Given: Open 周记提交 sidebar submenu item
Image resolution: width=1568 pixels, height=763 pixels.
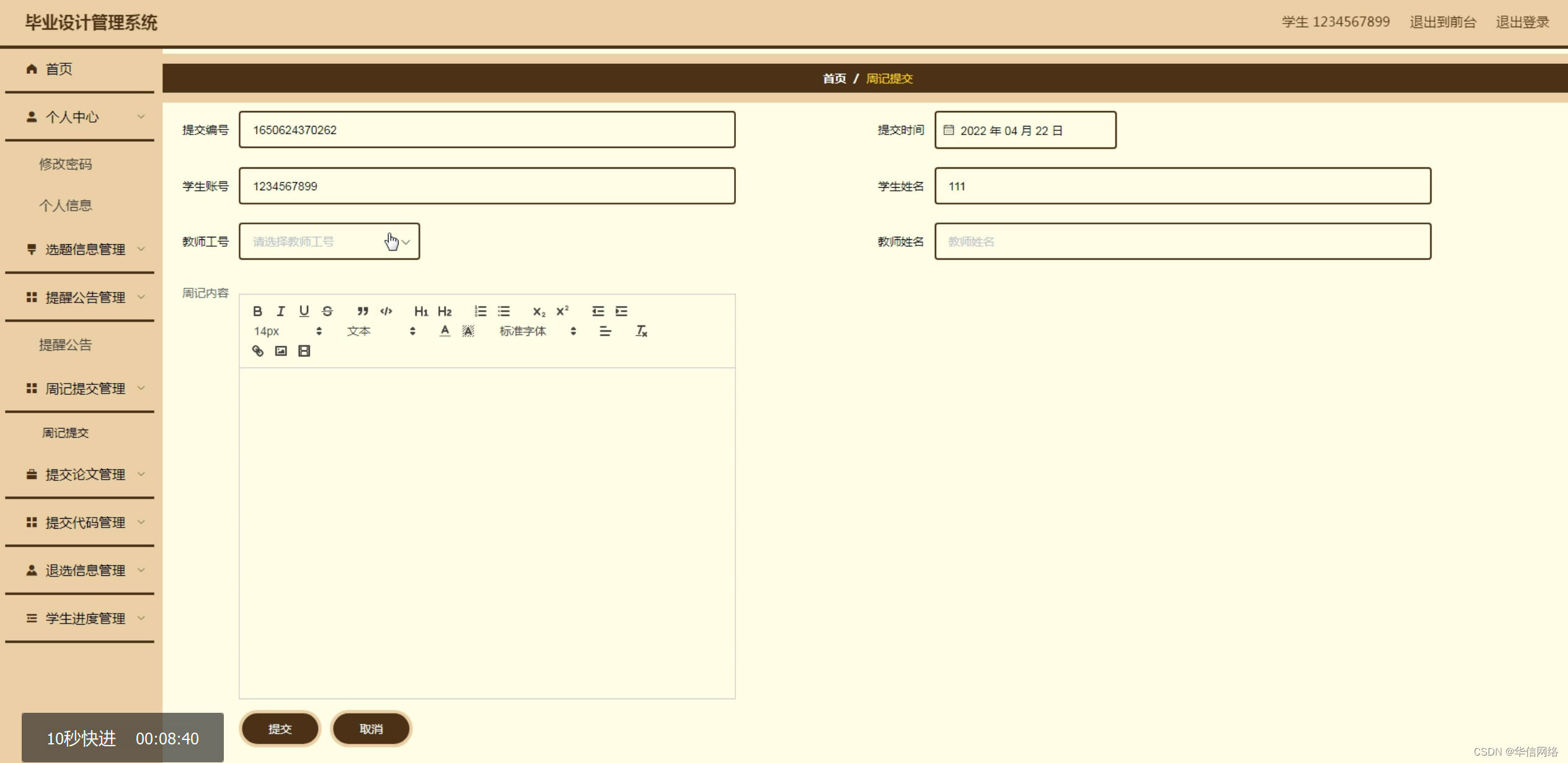Looking at the screenshot, I should pos(65,433).
